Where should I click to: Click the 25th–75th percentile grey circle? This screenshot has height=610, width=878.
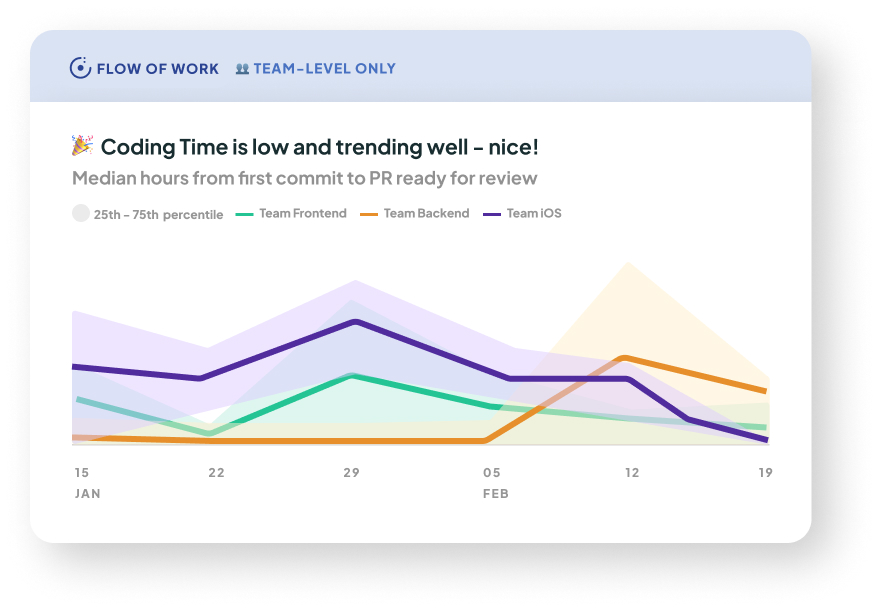click(81, 213)
